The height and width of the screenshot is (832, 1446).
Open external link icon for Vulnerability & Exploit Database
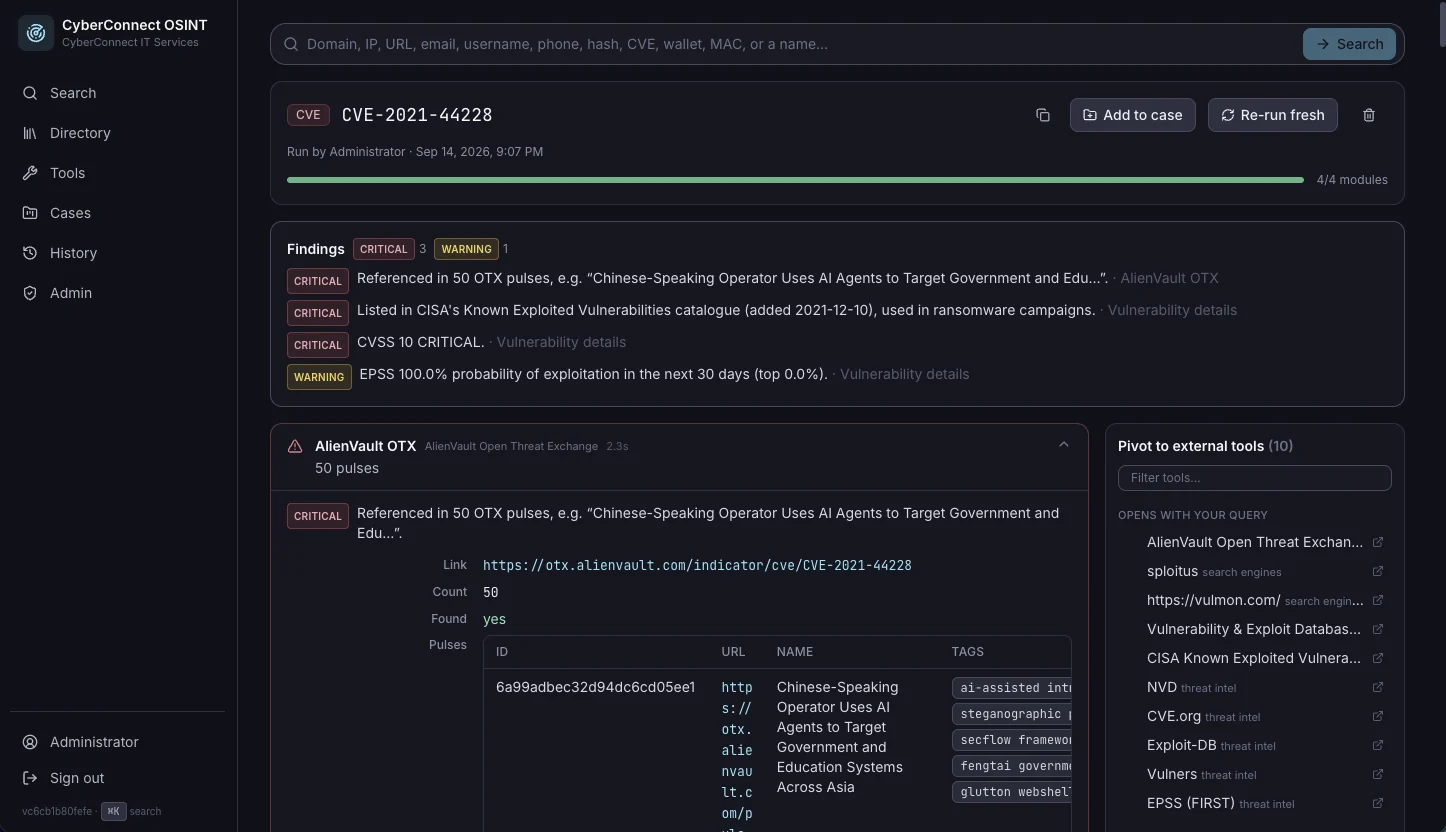(1378, 629)
